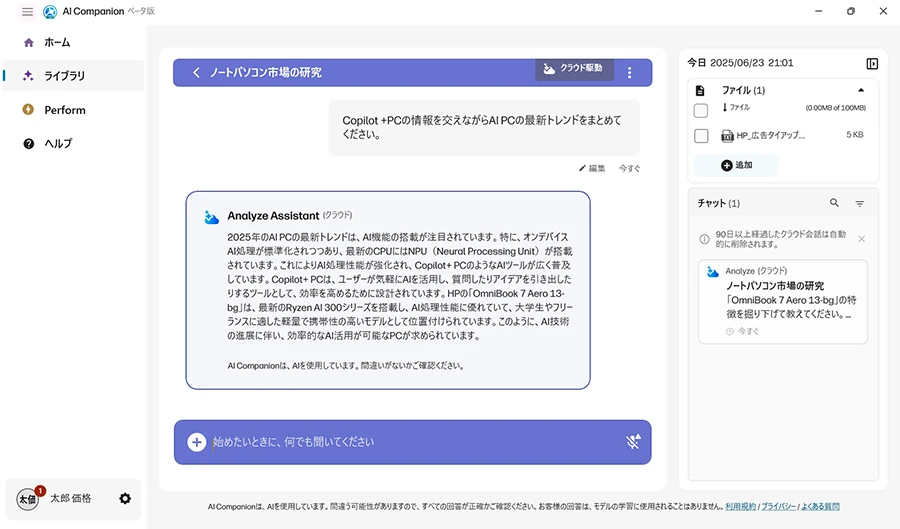
Task: Click the (0.00MB of 100MB) usage text
Action: point(835,108)
